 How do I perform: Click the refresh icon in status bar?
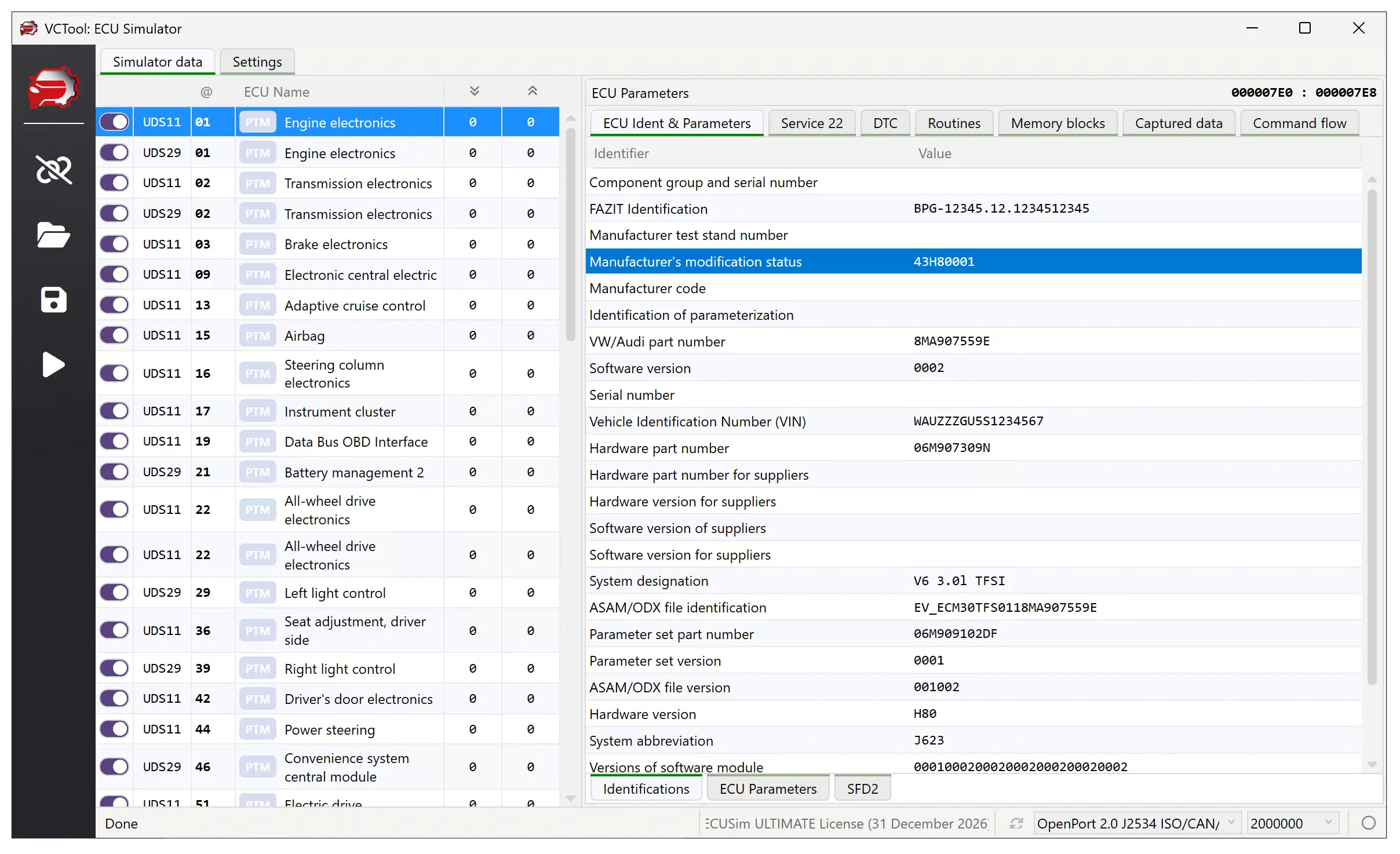coord(1016,823)
